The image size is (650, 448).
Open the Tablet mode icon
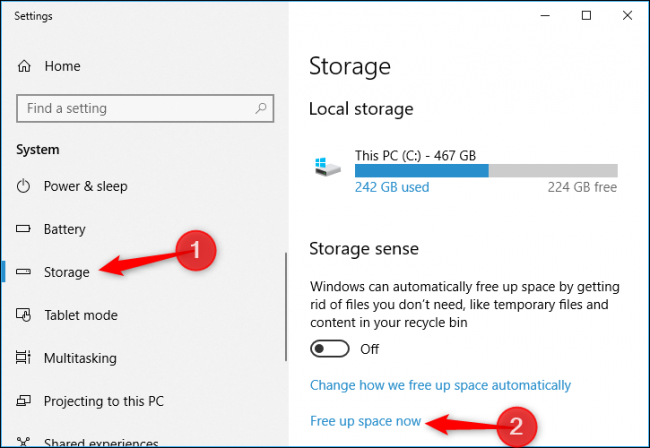pyautogui.click(x=24, y=315)
